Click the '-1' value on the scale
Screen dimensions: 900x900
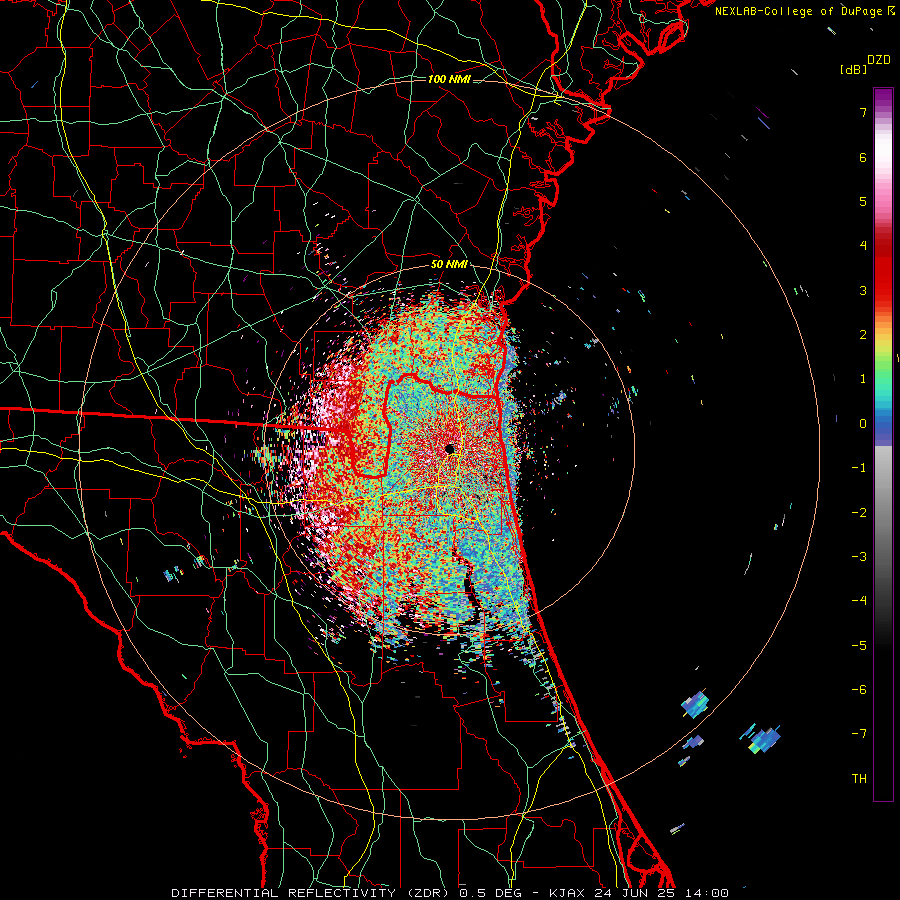pyautogui.click(x=859, y=468)
